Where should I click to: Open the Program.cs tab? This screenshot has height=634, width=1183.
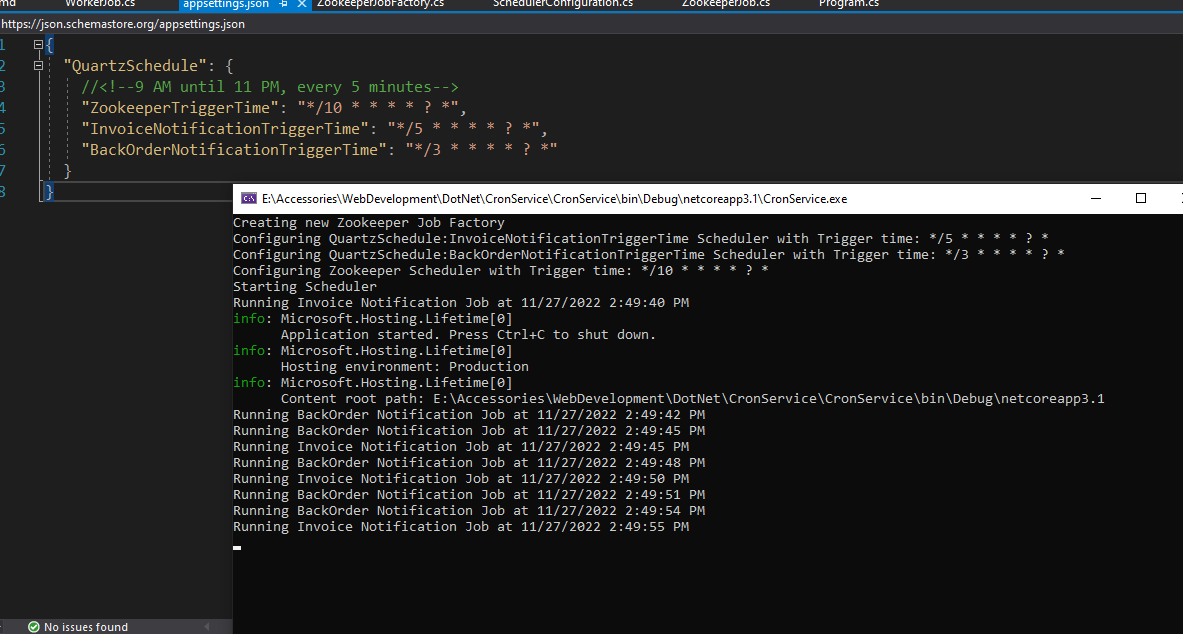click(x=848, y=4)
